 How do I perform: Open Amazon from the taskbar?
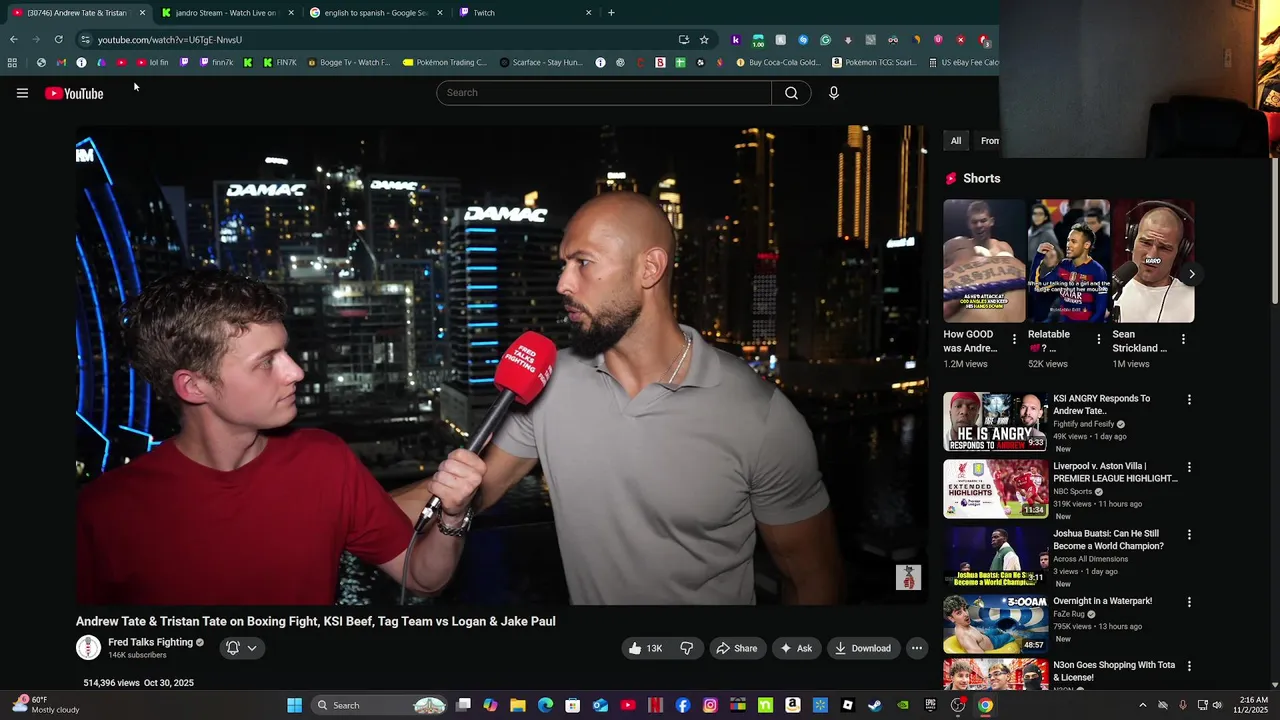point(793,705)
